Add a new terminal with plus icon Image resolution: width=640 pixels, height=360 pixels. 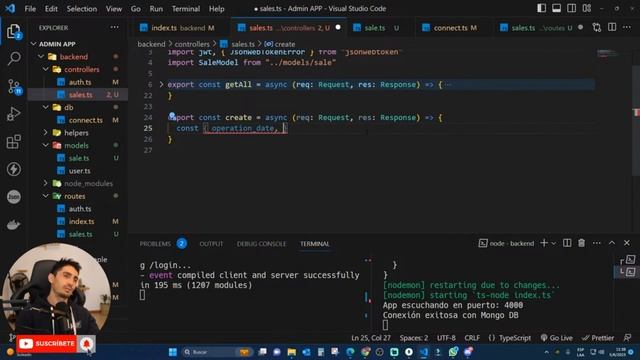(x=544, y=243)
